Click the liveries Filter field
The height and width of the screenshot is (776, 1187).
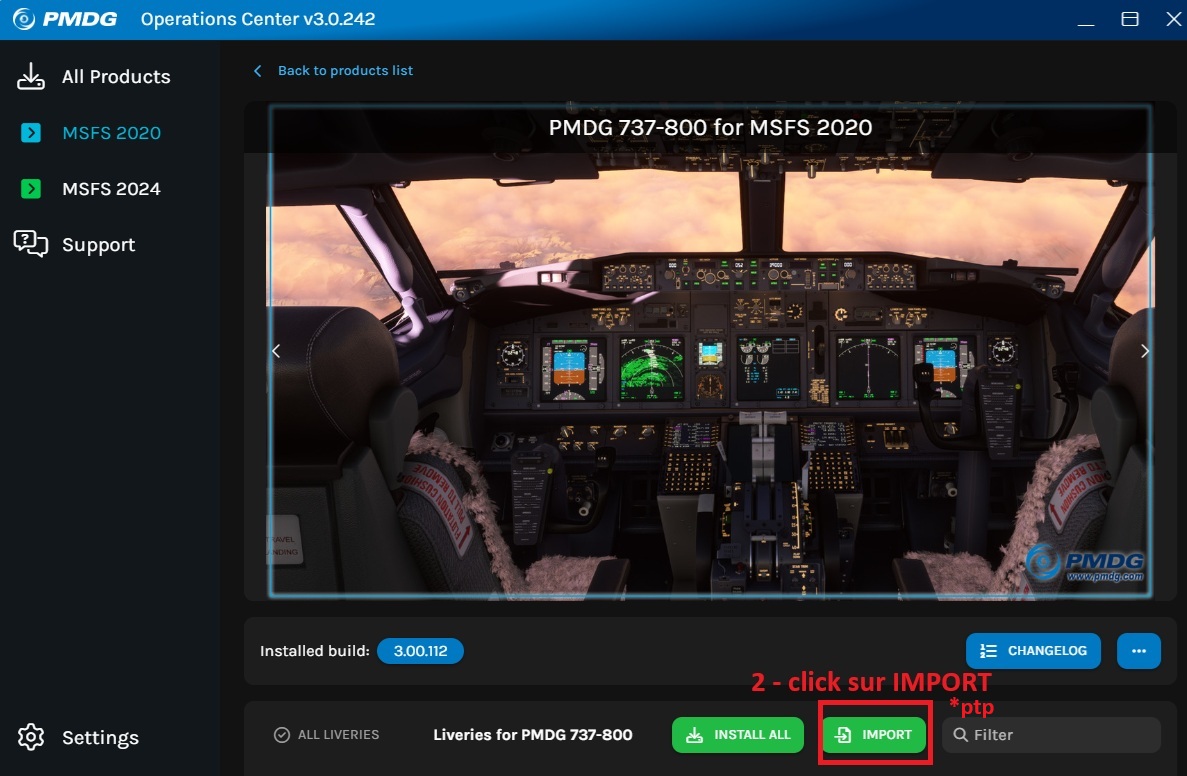[x=1051, y=735]
